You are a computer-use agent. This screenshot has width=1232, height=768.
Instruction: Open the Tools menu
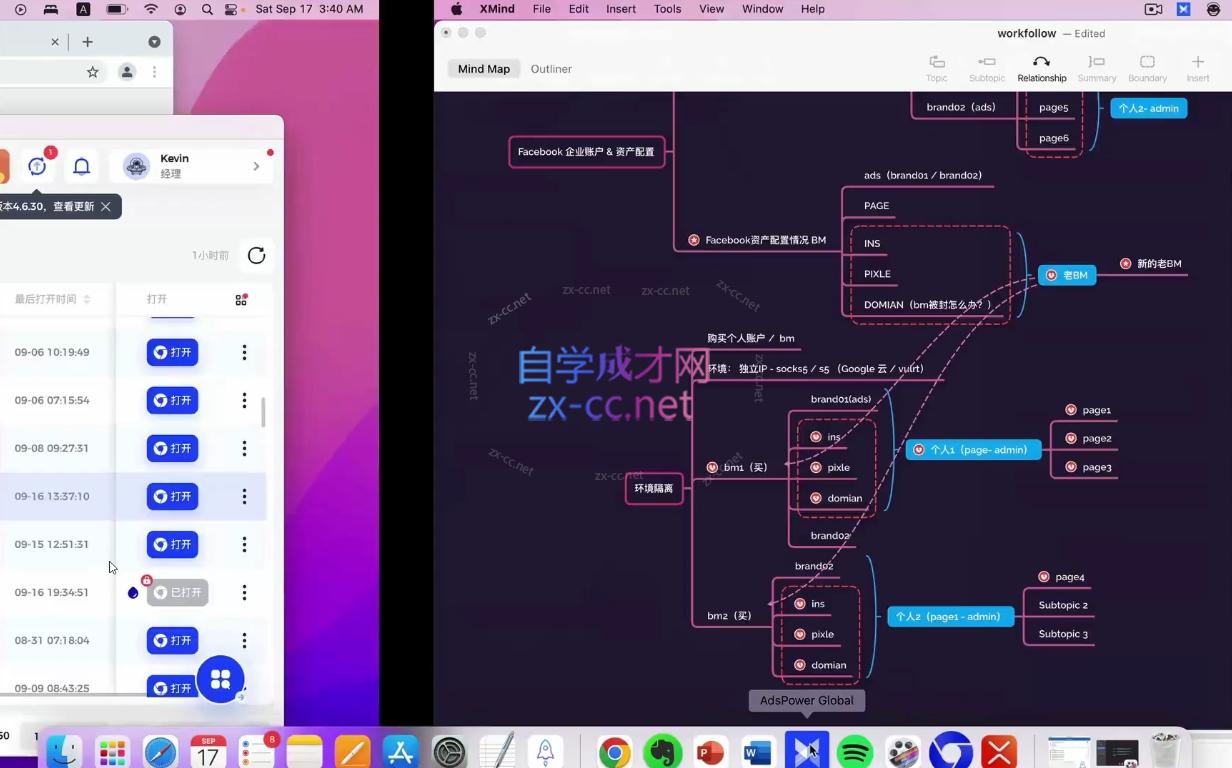coord(667,9)
